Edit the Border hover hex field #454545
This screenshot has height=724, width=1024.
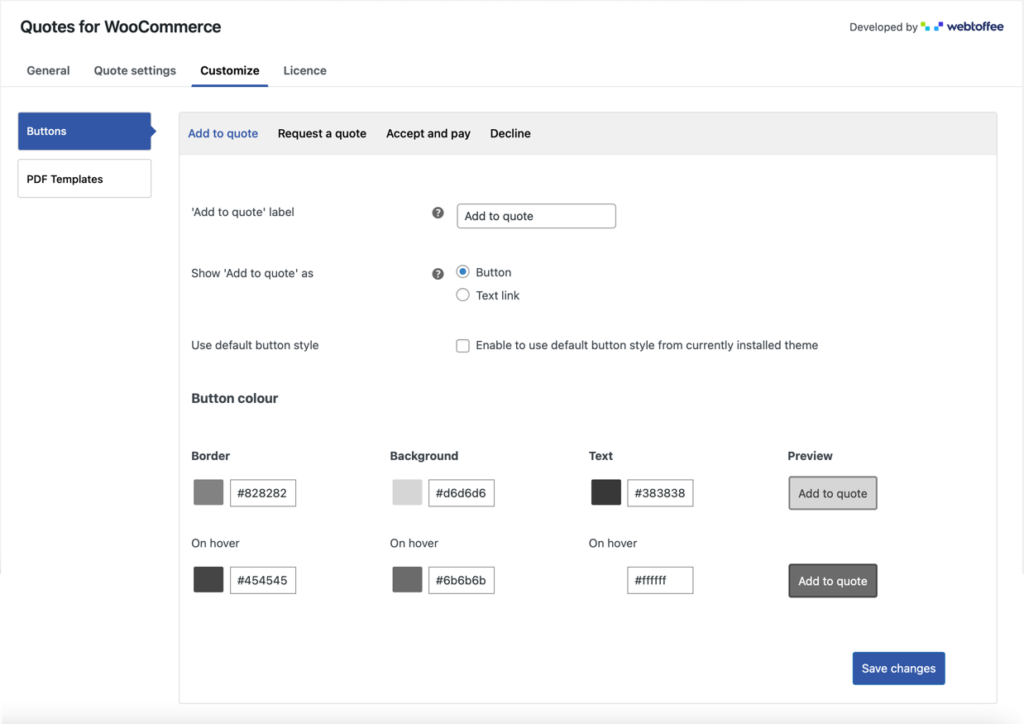click(x=263, y=580)
